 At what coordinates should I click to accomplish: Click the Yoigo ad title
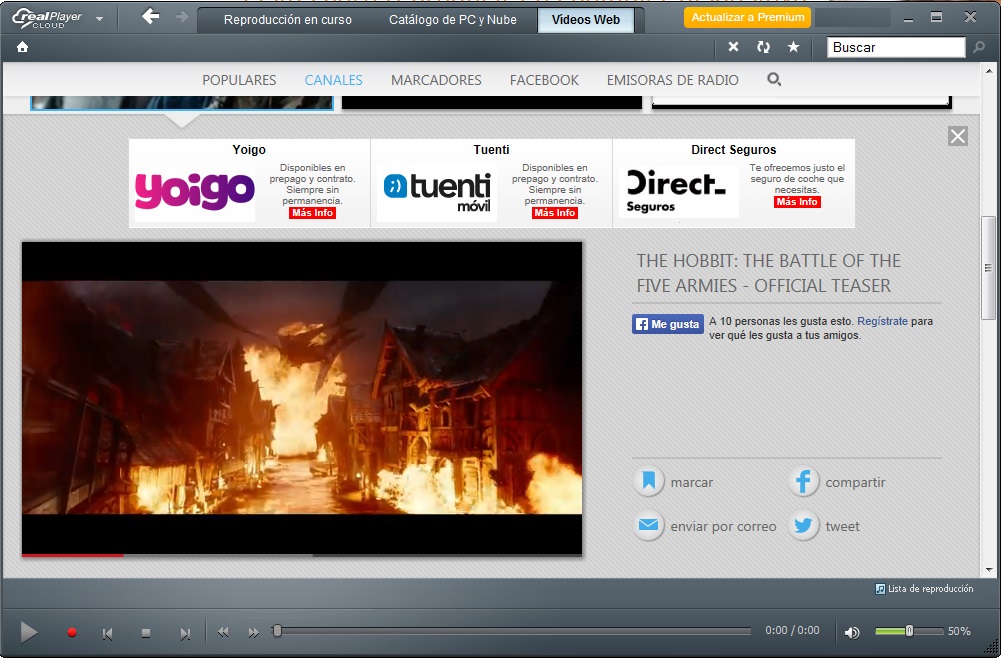(x=249, y=149)
